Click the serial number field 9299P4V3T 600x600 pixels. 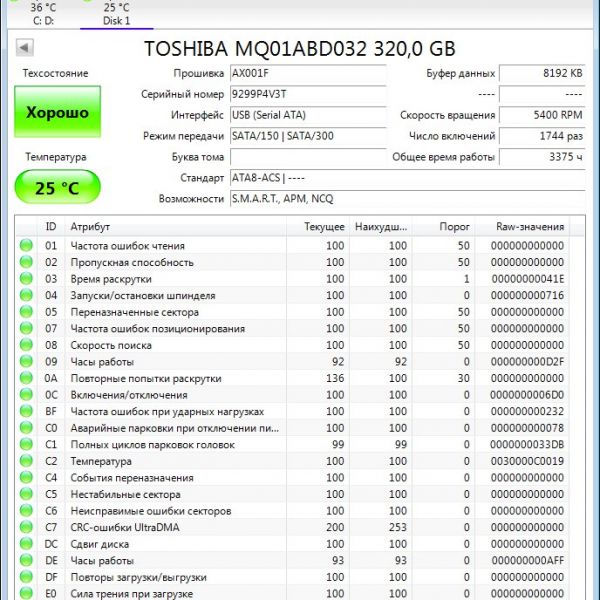[x=308, y=94]
